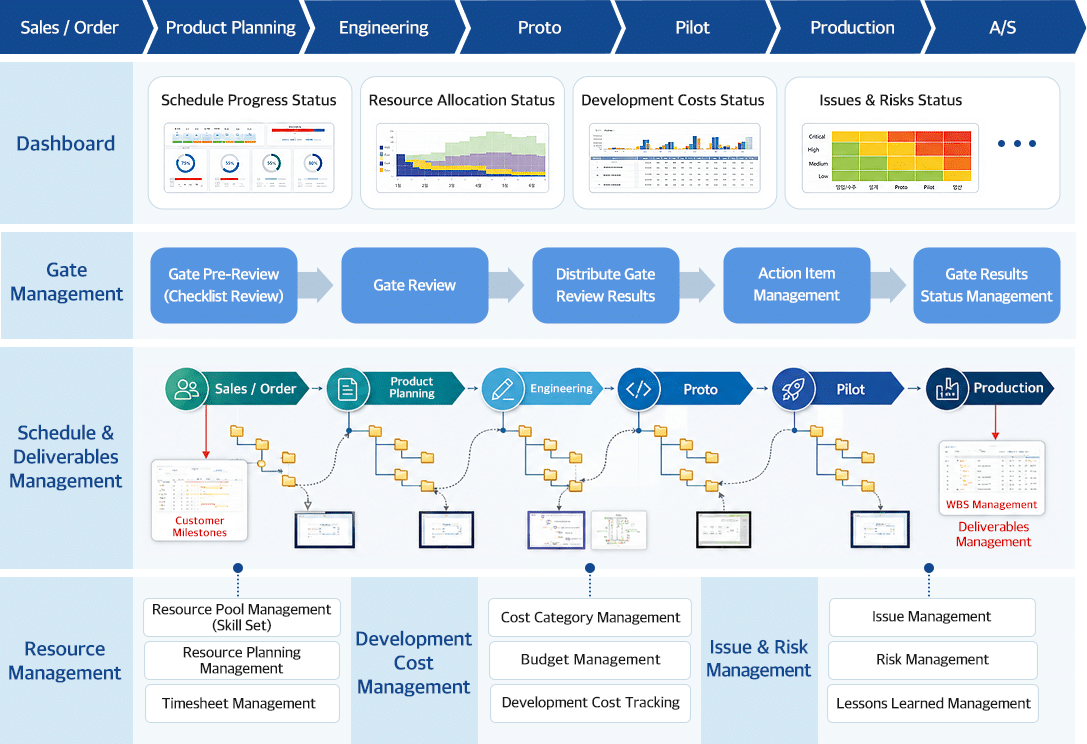Select the A/S phase in top bar
Viewport: 1087px width, 744px height.
pos(1002,27)
